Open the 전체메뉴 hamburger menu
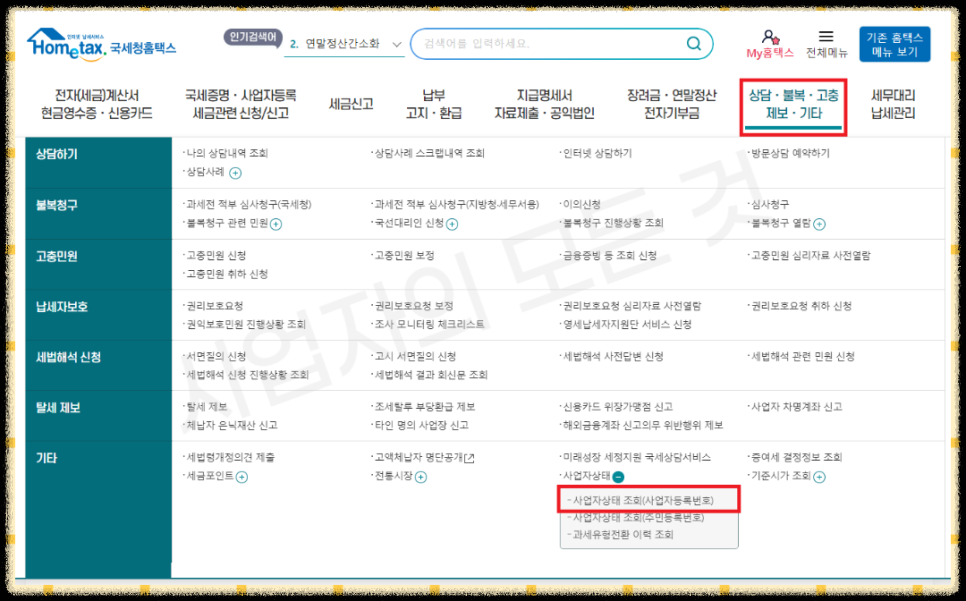This screenshot has width=966, height=601. point(828,42)
